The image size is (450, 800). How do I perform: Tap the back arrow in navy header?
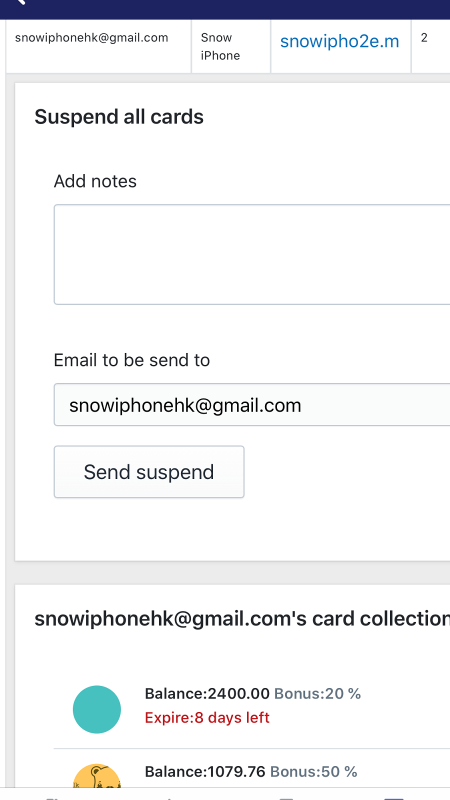[20, 2]
